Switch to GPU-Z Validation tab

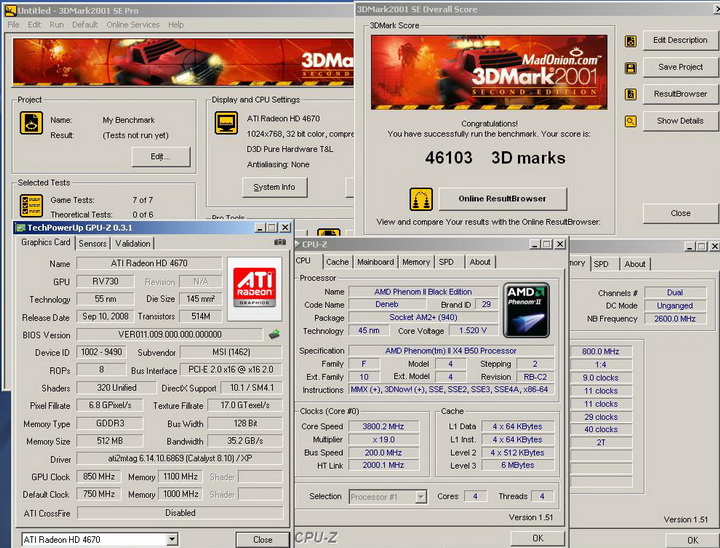[x=133, y=243]
